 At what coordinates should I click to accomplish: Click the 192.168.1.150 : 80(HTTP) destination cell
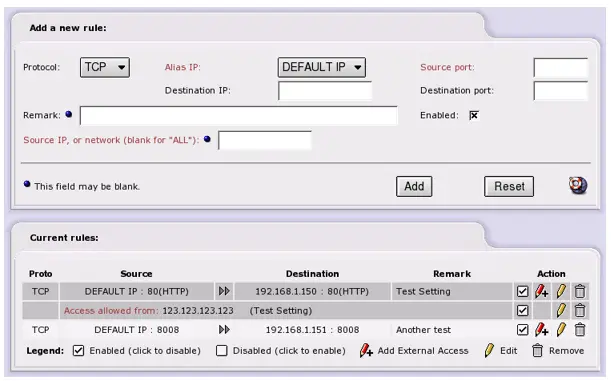[312, 291]
